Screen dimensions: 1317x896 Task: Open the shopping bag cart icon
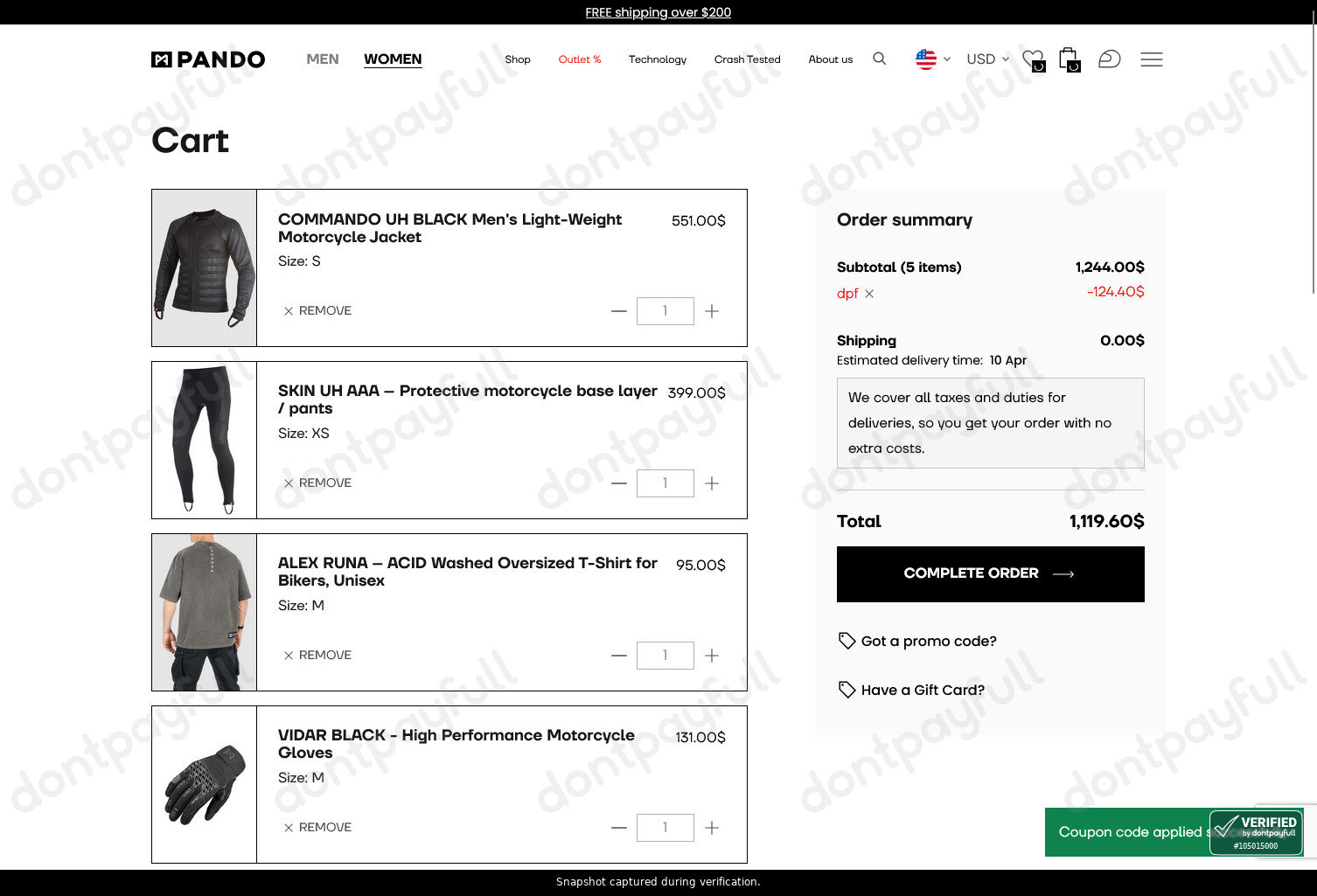coord(1069,59)
